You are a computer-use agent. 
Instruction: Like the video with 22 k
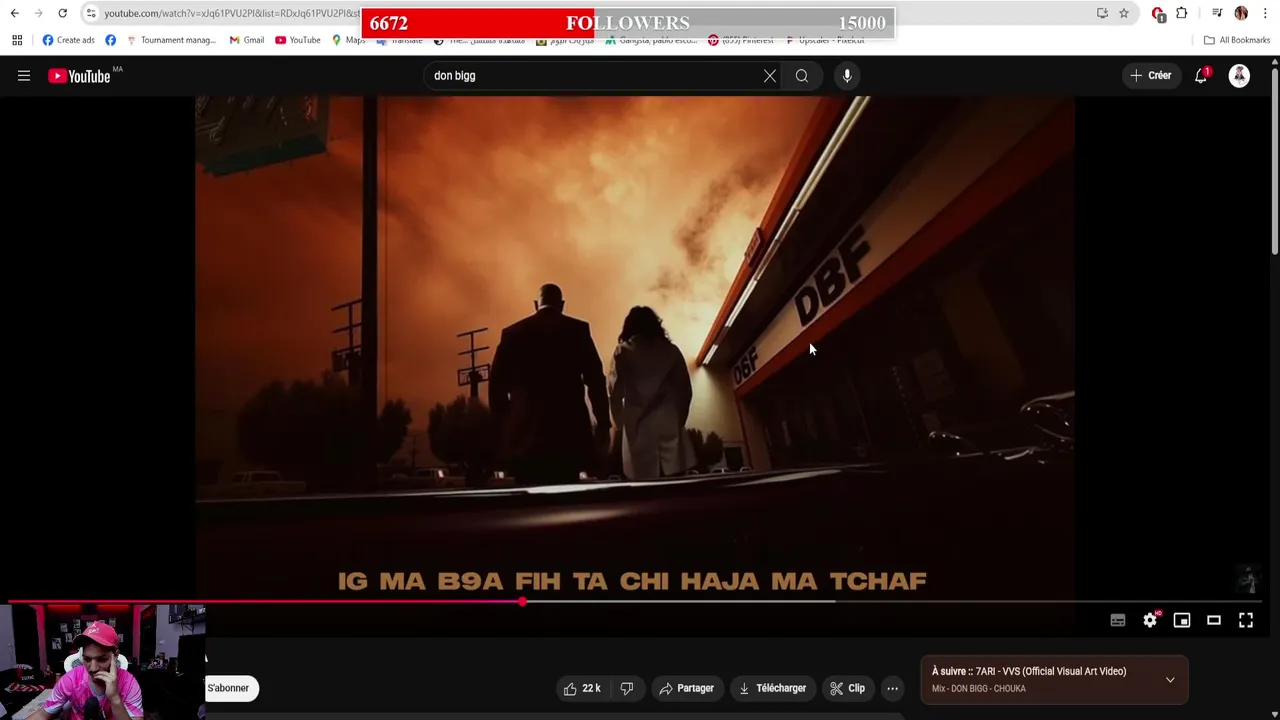(x=582, y=688)
